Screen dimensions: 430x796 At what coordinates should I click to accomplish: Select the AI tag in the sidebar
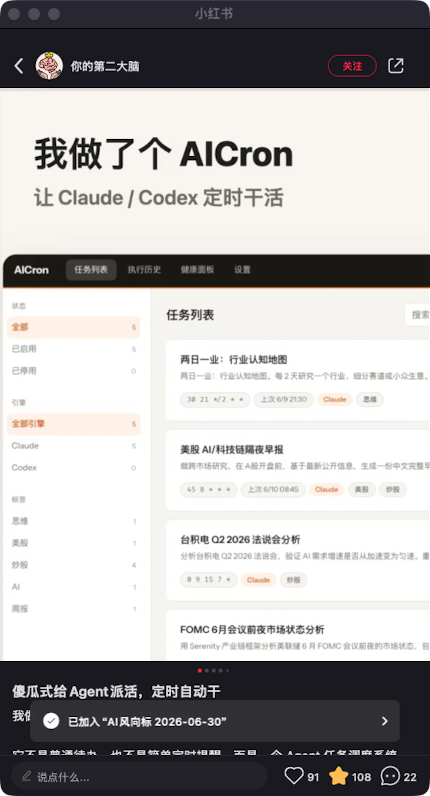click(74, 586)
